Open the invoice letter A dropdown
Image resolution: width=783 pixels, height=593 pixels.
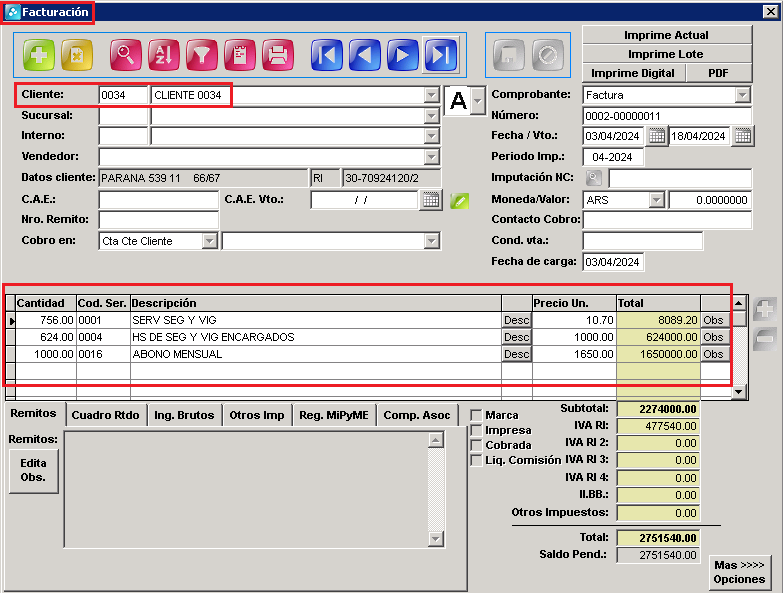point(478,101)
